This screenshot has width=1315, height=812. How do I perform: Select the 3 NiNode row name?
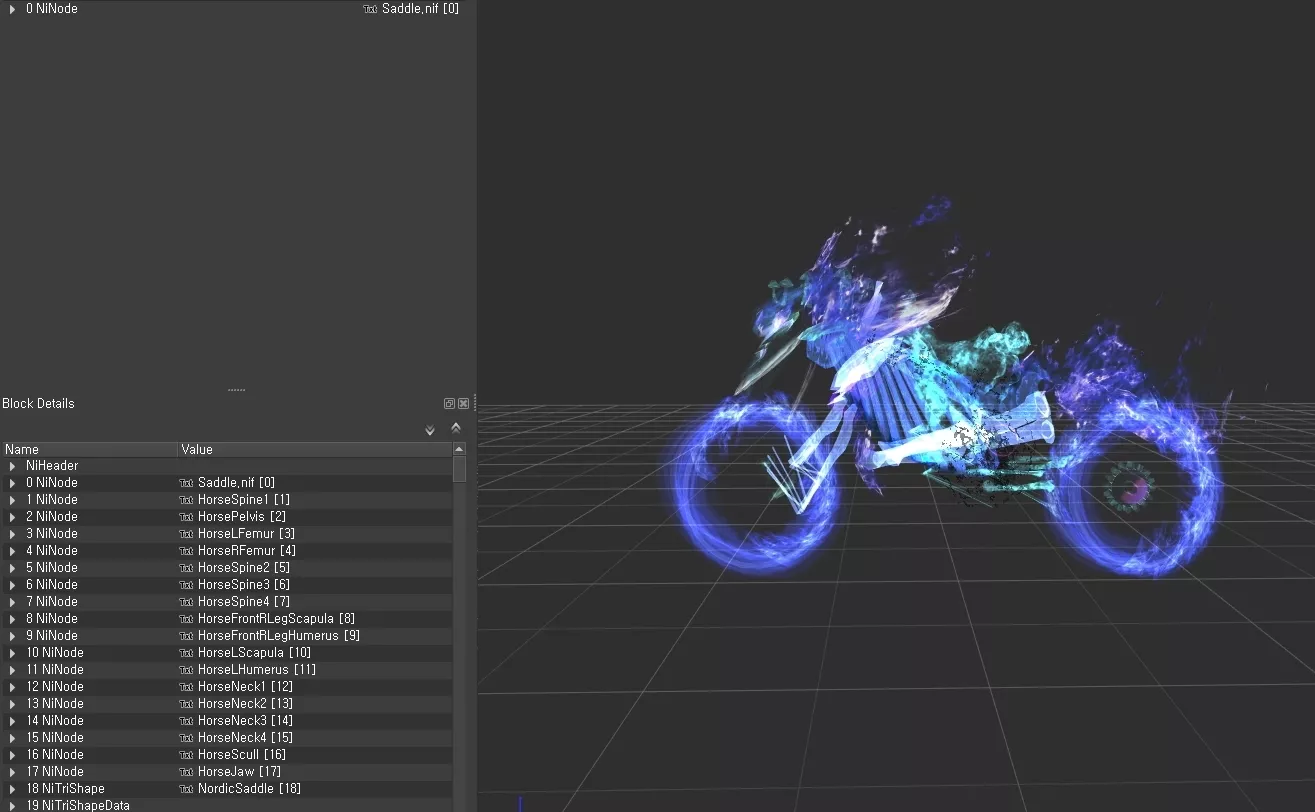point(52,534)
